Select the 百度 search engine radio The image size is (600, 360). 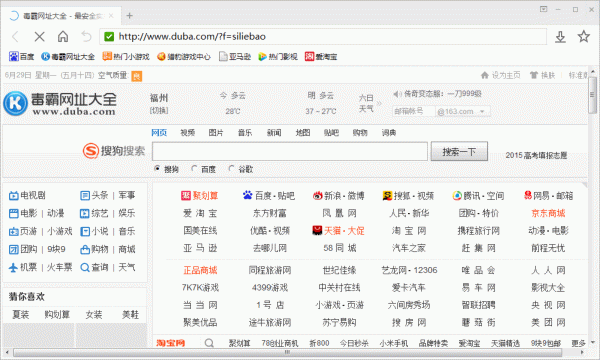tap(194, 169)
